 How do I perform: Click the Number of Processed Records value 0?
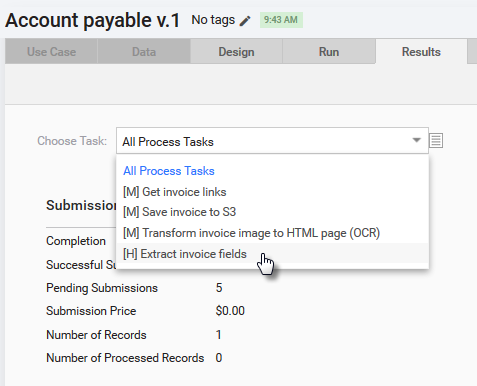[219, 358]
